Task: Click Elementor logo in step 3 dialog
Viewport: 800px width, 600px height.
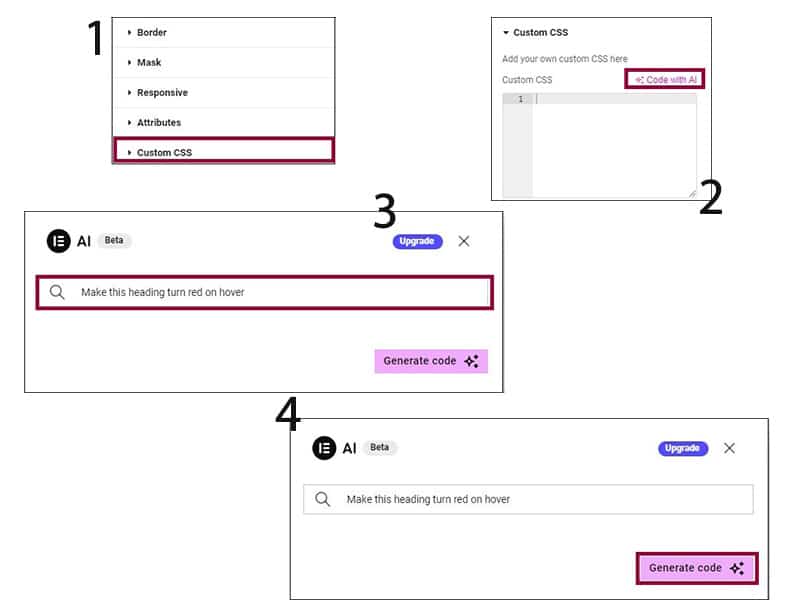Action: click(59, 241)
